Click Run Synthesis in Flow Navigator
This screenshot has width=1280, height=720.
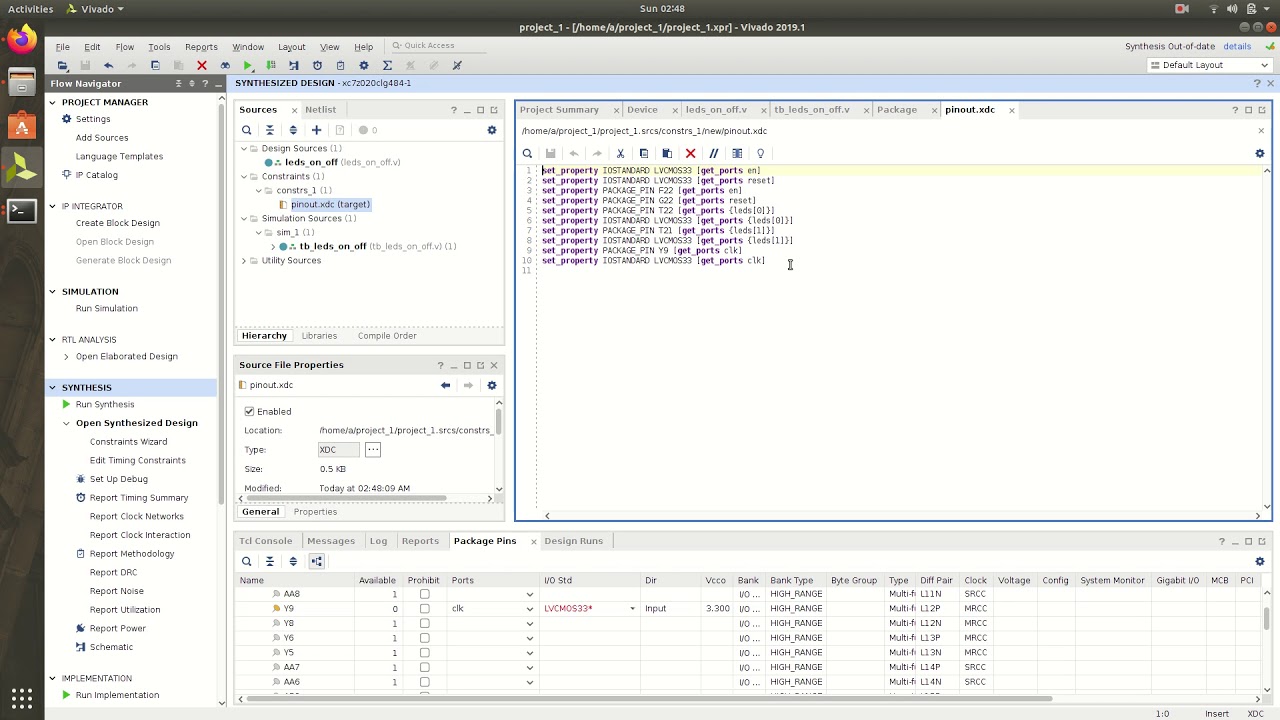point(105,404)
